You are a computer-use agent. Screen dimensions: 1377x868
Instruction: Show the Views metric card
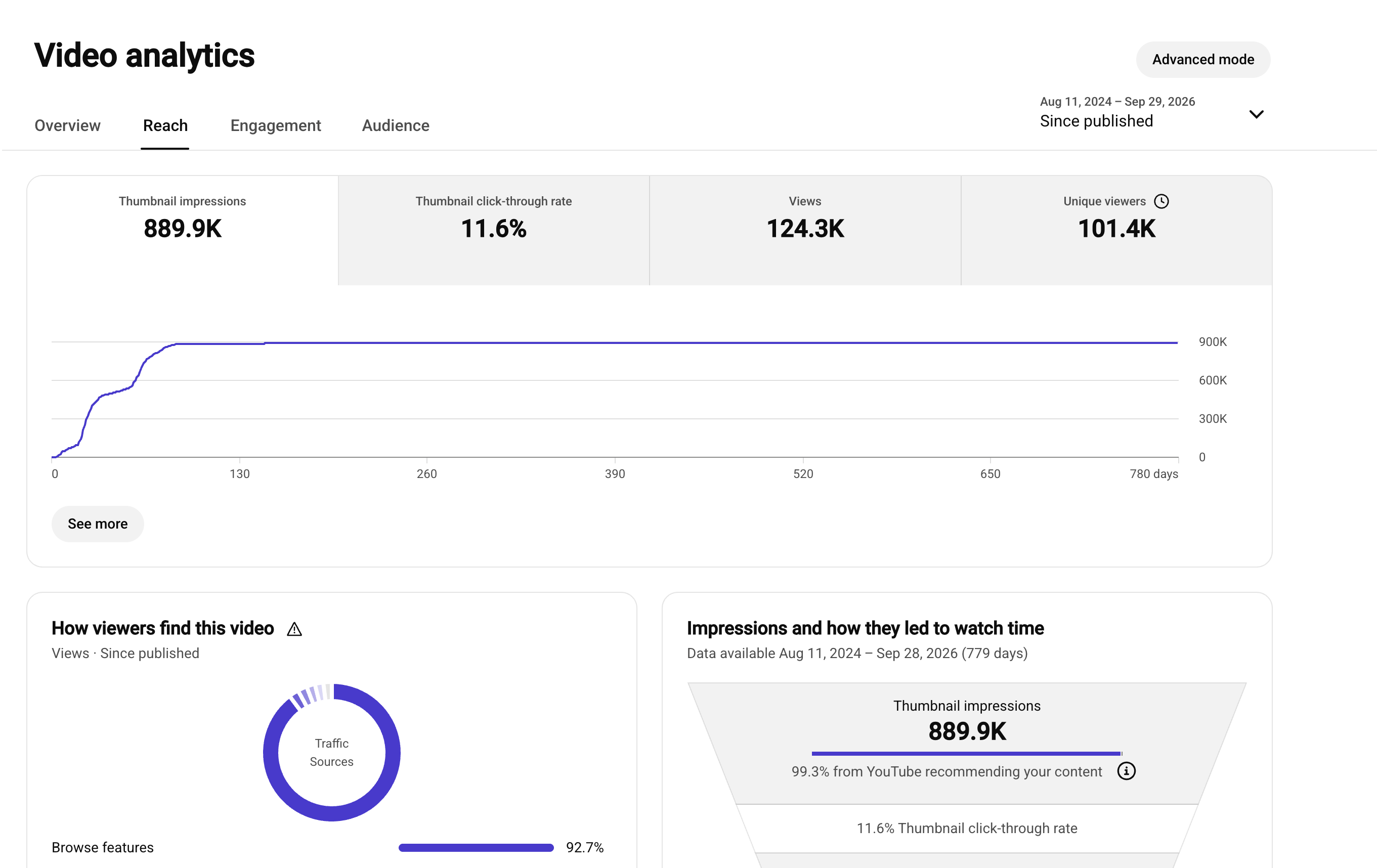pyautogui.click(x=805, y=230)
